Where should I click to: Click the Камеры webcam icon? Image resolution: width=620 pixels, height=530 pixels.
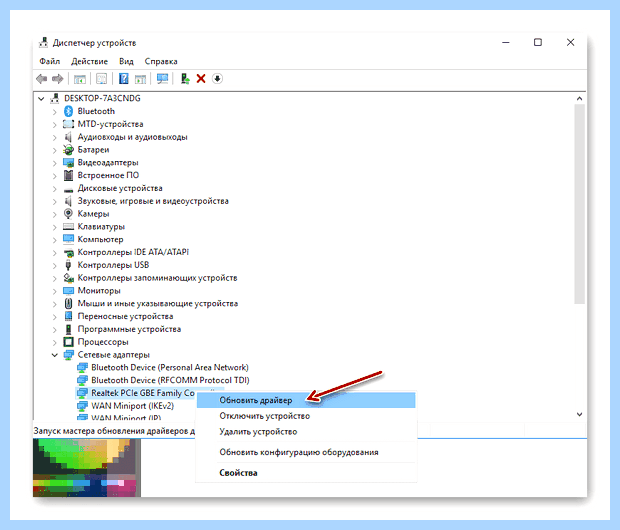point(68,214)
